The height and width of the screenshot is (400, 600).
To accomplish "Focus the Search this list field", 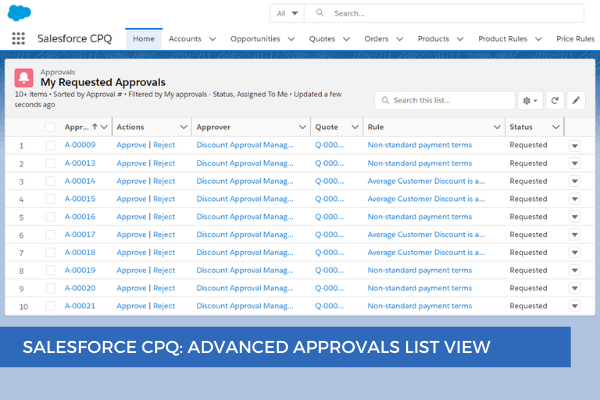I will tap(445, 100).
